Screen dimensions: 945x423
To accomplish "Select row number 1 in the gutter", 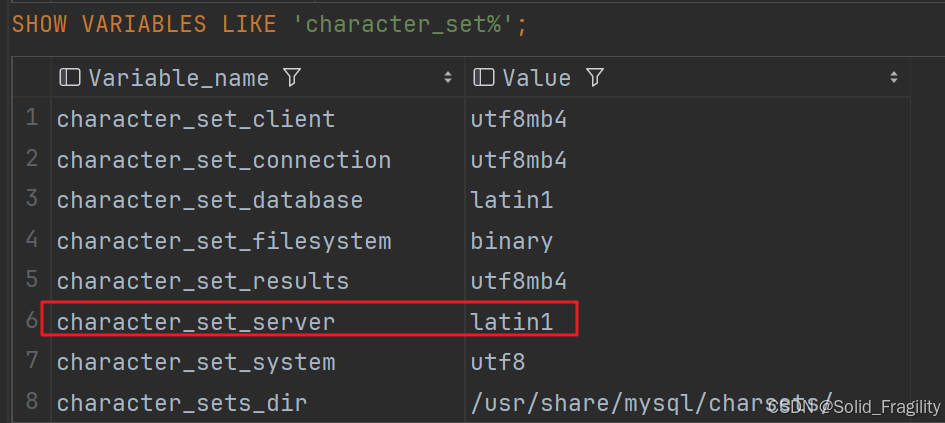I will point(32,118).
